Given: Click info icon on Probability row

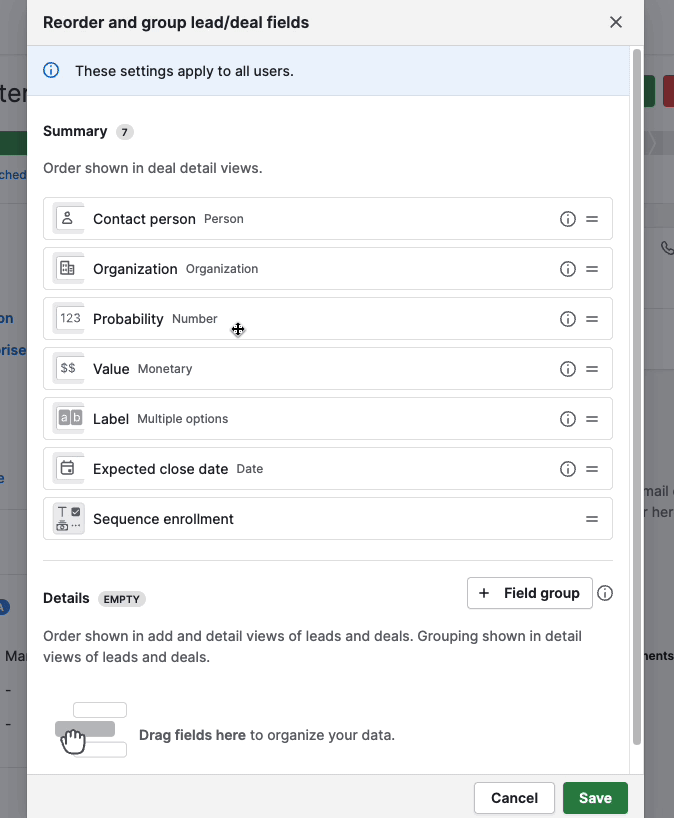Looking at the screenshot, I should [x=568, y=319].
